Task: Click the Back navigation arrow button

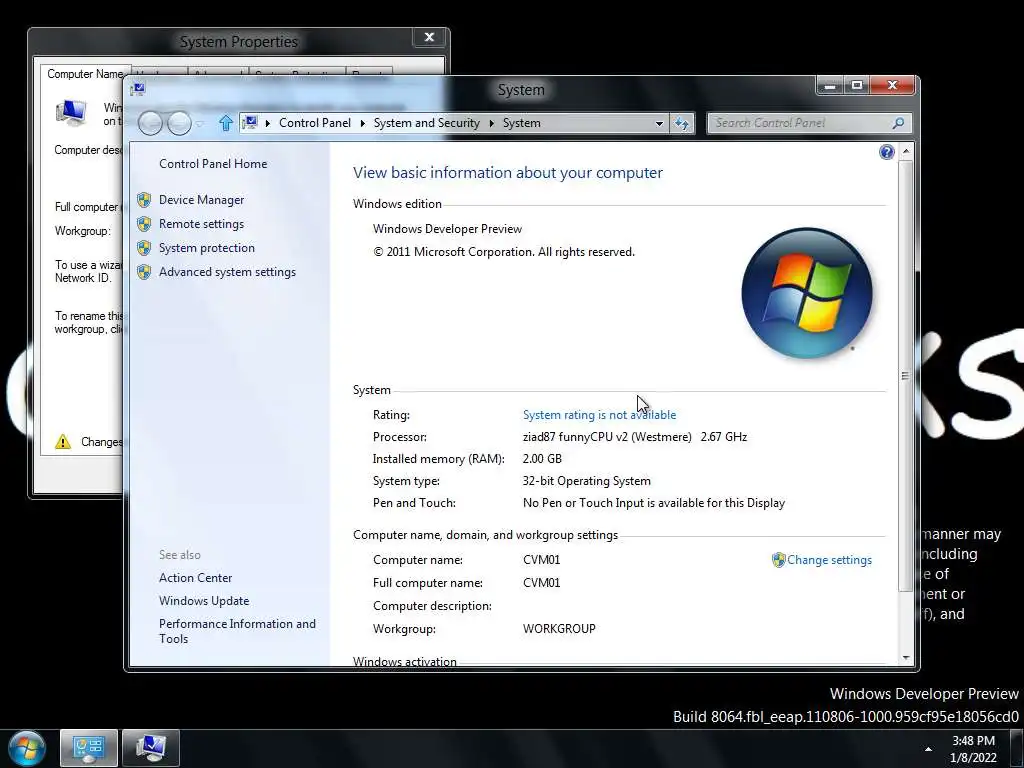Action: 150,123
